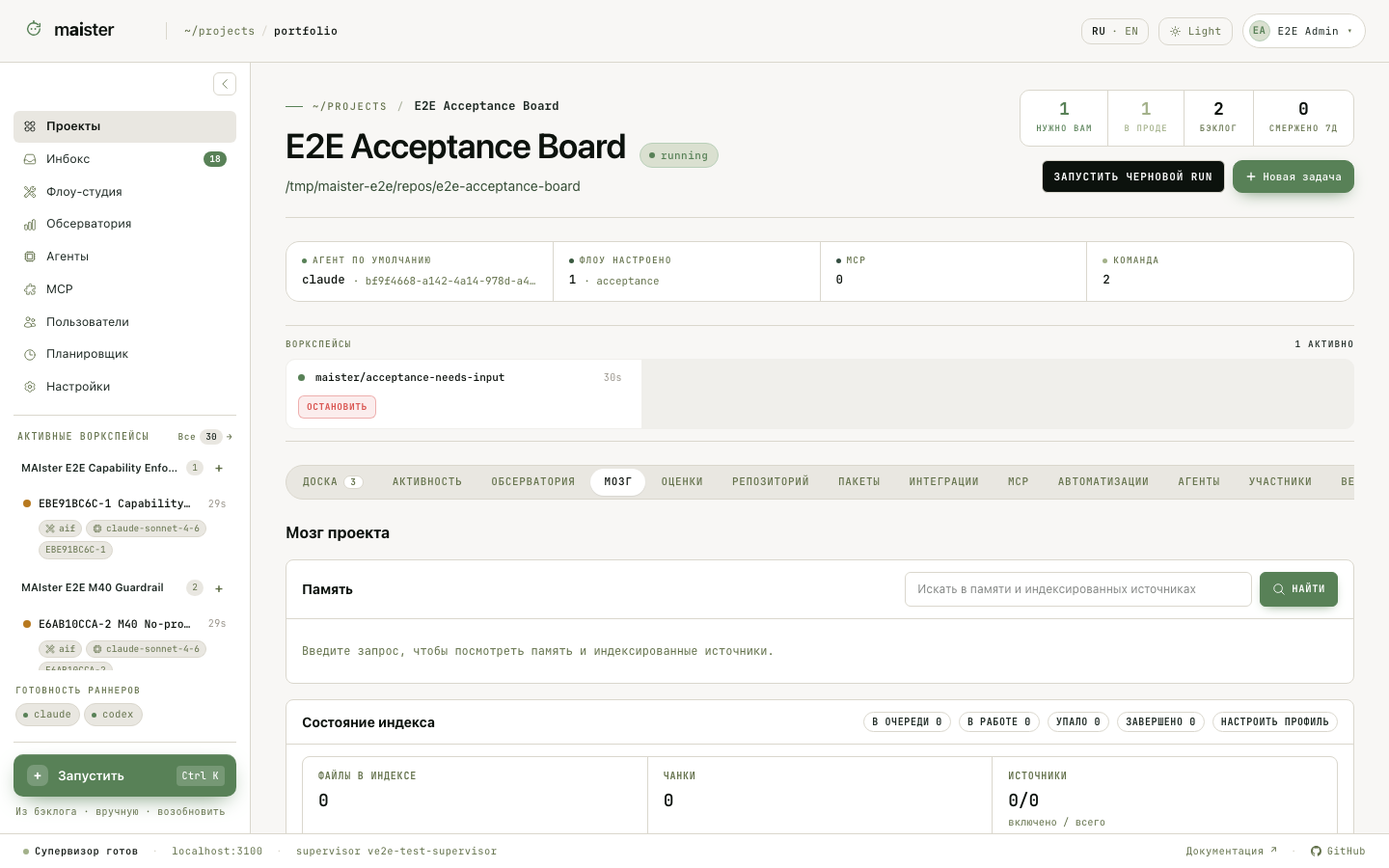Click the Запустить черновой run button
The height and width of the screenshot is (868, 1389).
1133,176
